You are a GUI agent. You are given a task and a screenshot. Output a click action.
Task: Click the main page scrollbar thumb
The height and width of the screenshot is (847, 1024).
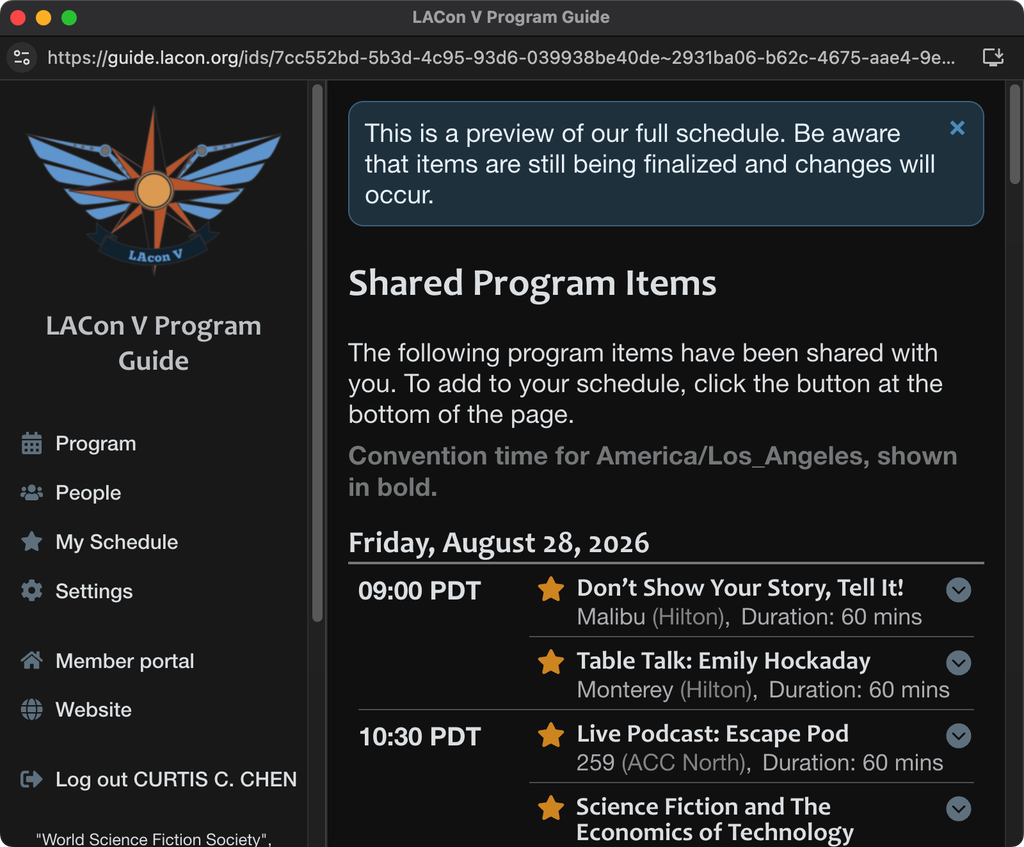(x=1014, y=134)
